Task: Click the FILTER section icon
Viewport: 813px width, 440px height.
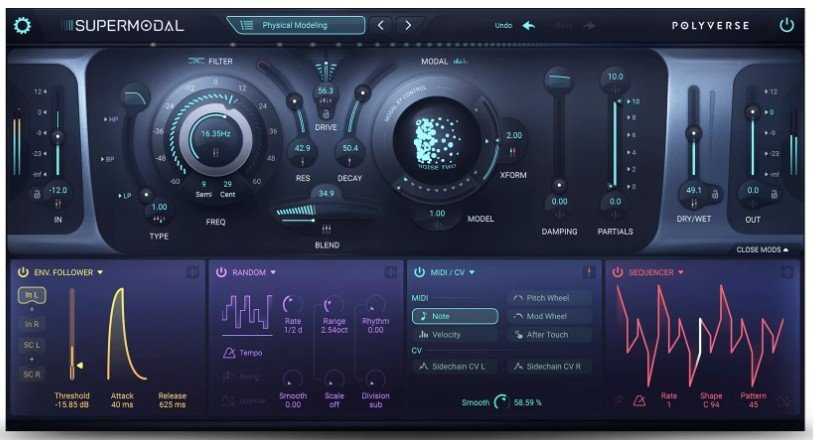Action: pyautogui.click(x=196, y=61)
